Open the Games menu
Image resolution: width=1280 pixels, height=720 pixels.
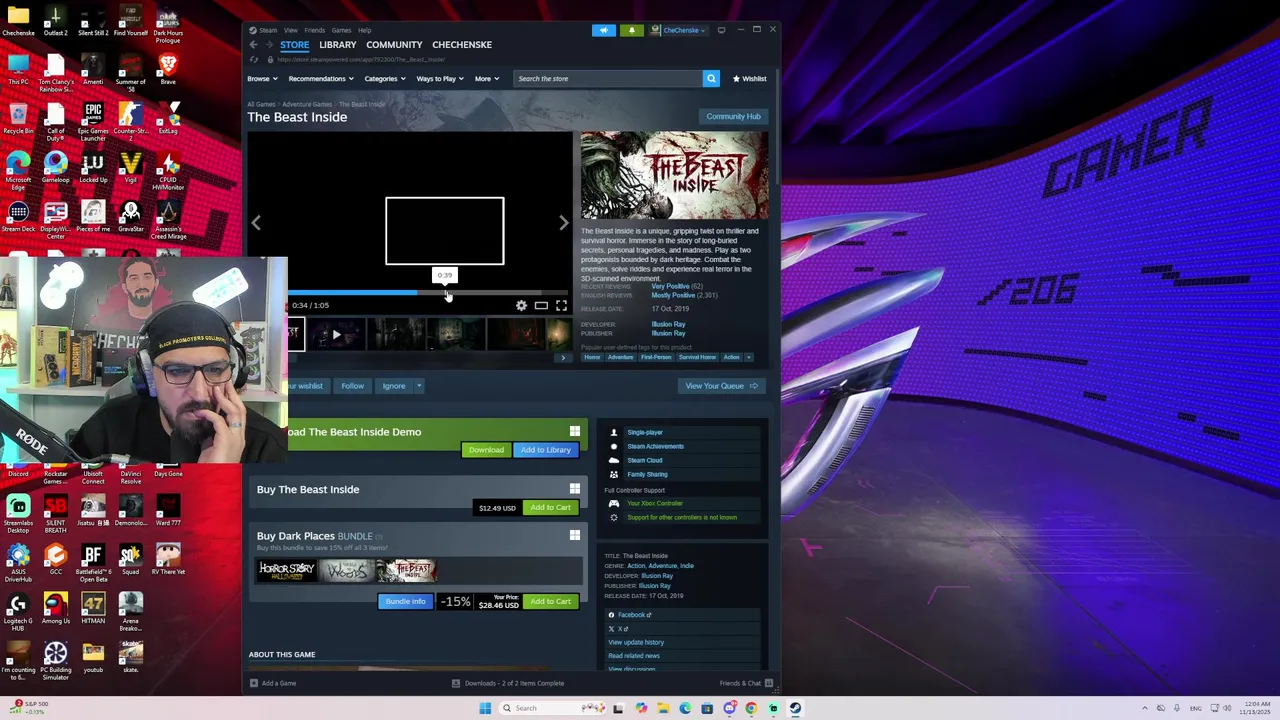click(x=341, y=30)
